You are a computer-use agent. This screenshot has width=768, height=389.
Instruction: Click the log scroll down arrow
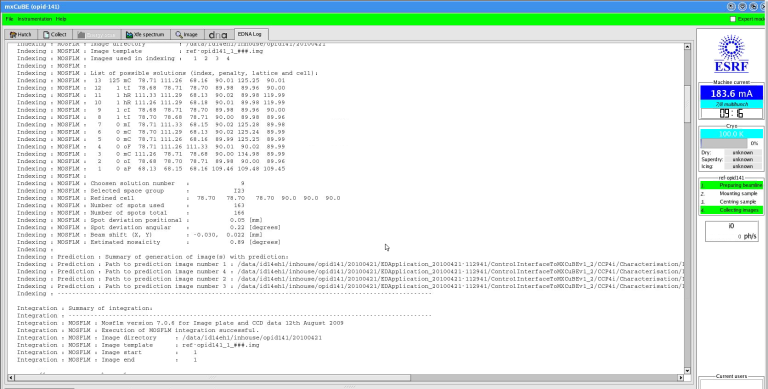pyautogui.click(x=687, y=371)
